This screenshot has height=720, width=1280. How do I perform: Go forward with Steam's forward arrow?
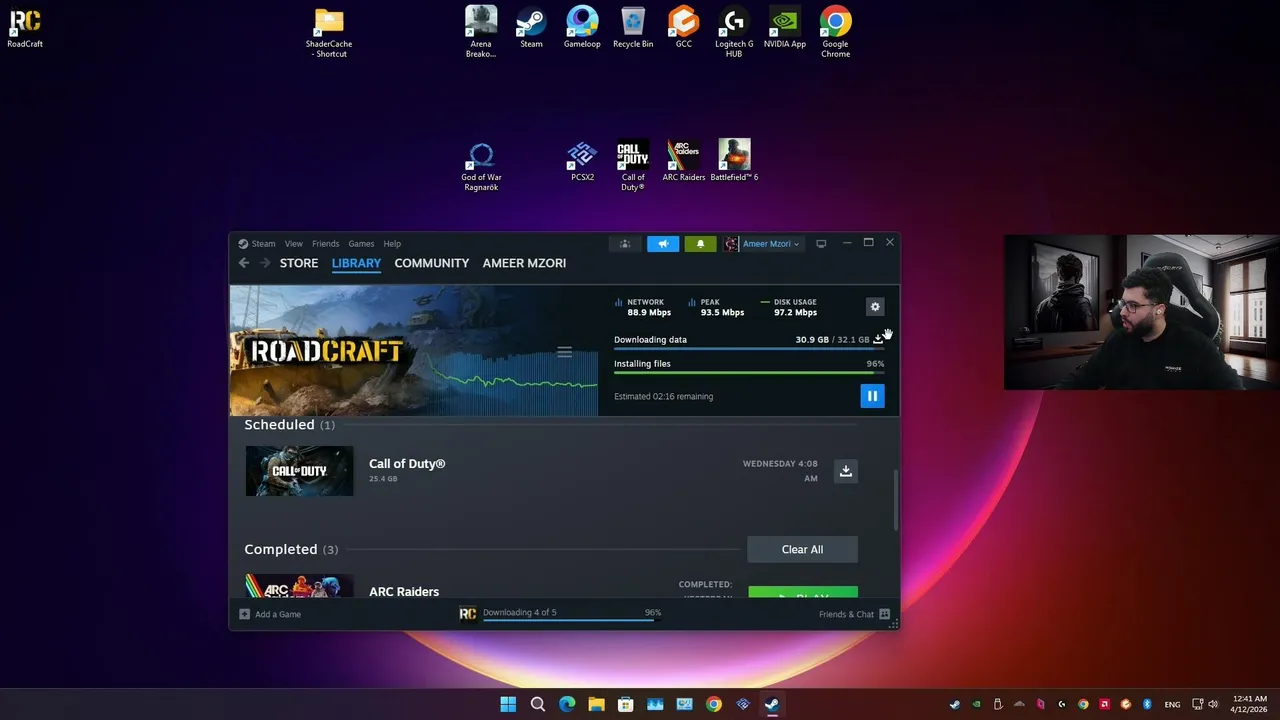click(265, 263)
